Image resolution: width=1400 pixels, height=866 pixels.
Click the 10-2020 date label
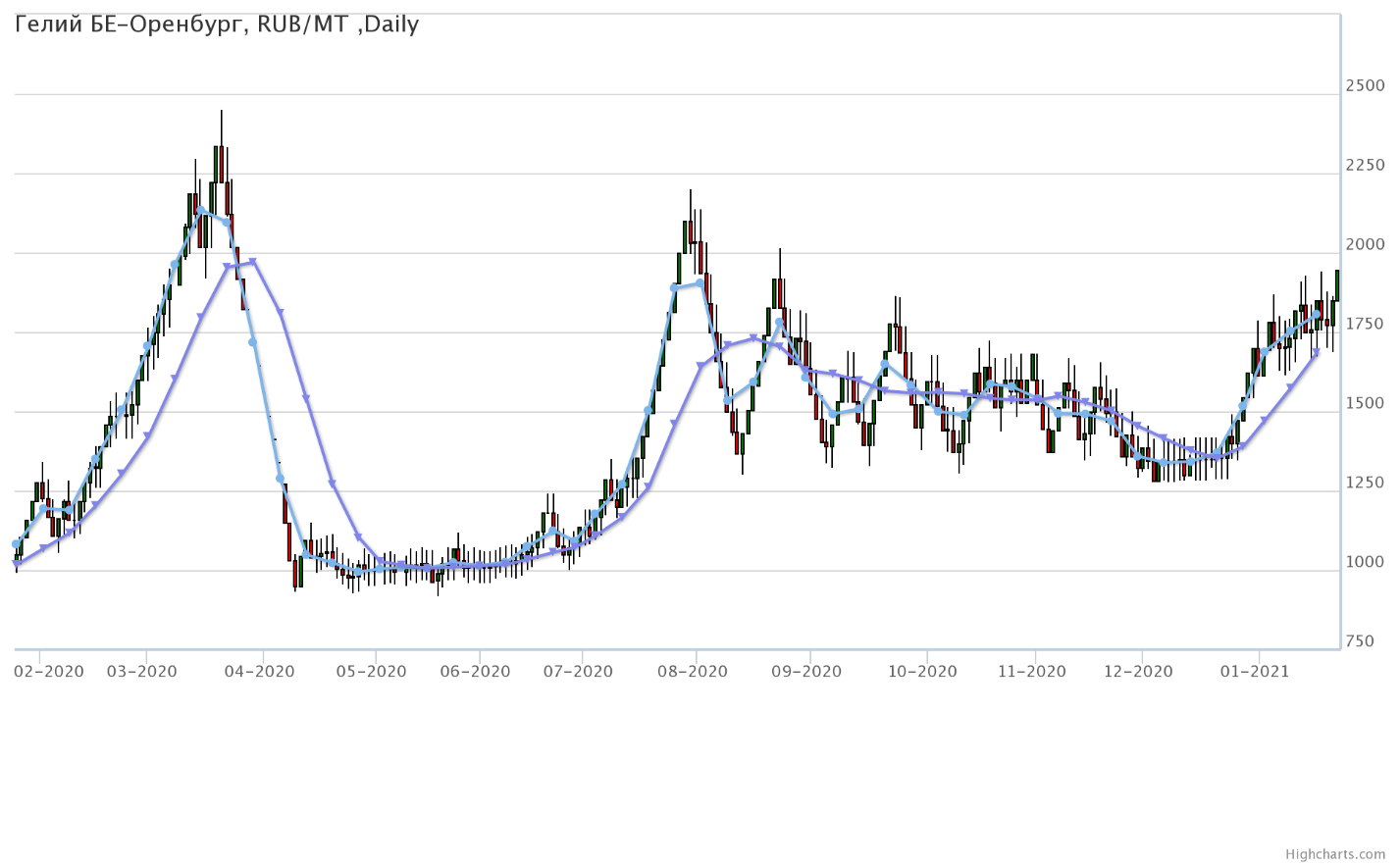(x=921, y=672)
